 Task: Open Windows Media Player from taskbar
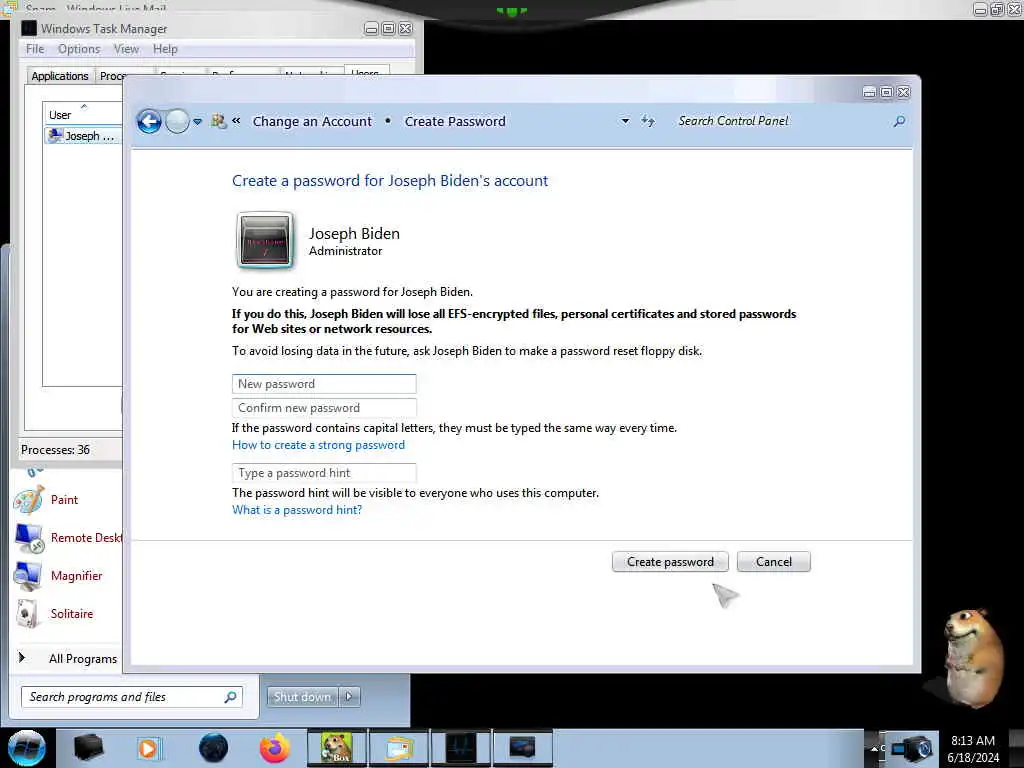149,748
